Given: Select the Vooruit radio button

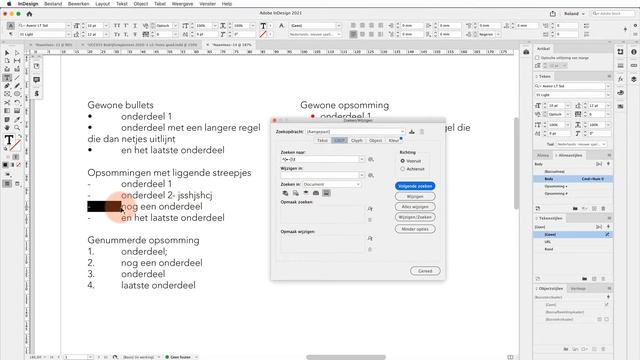Looking at the screenshot, I should (x=402, y=161).
